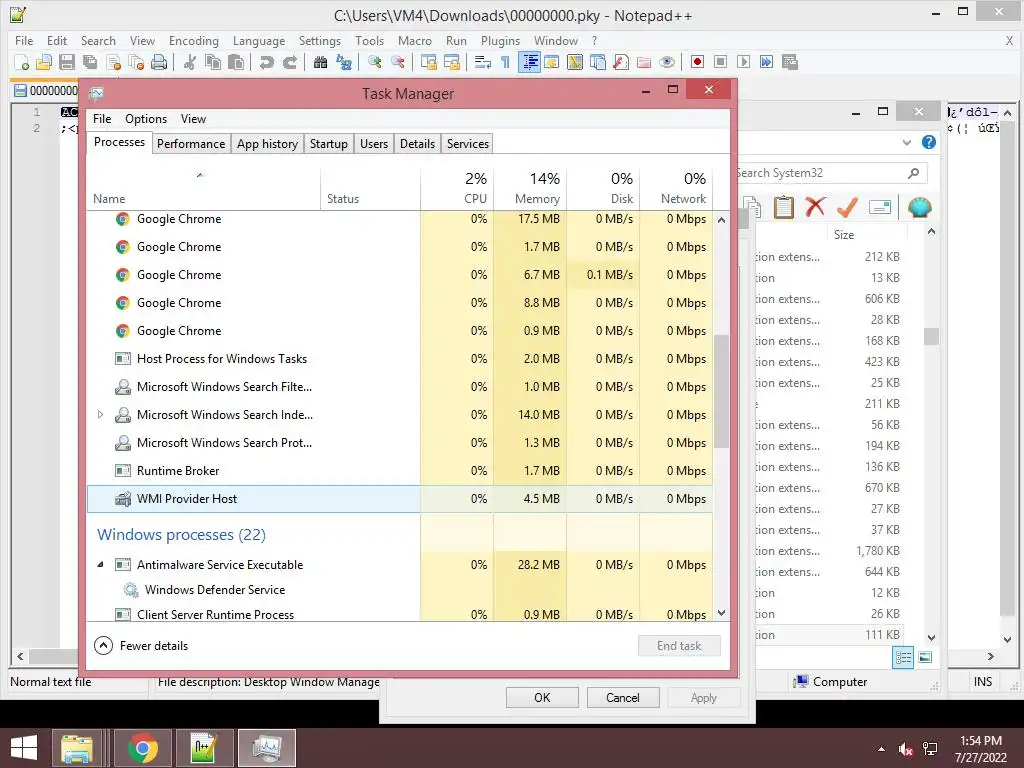Click the red X delete icon in Explorer

point(815,208)
